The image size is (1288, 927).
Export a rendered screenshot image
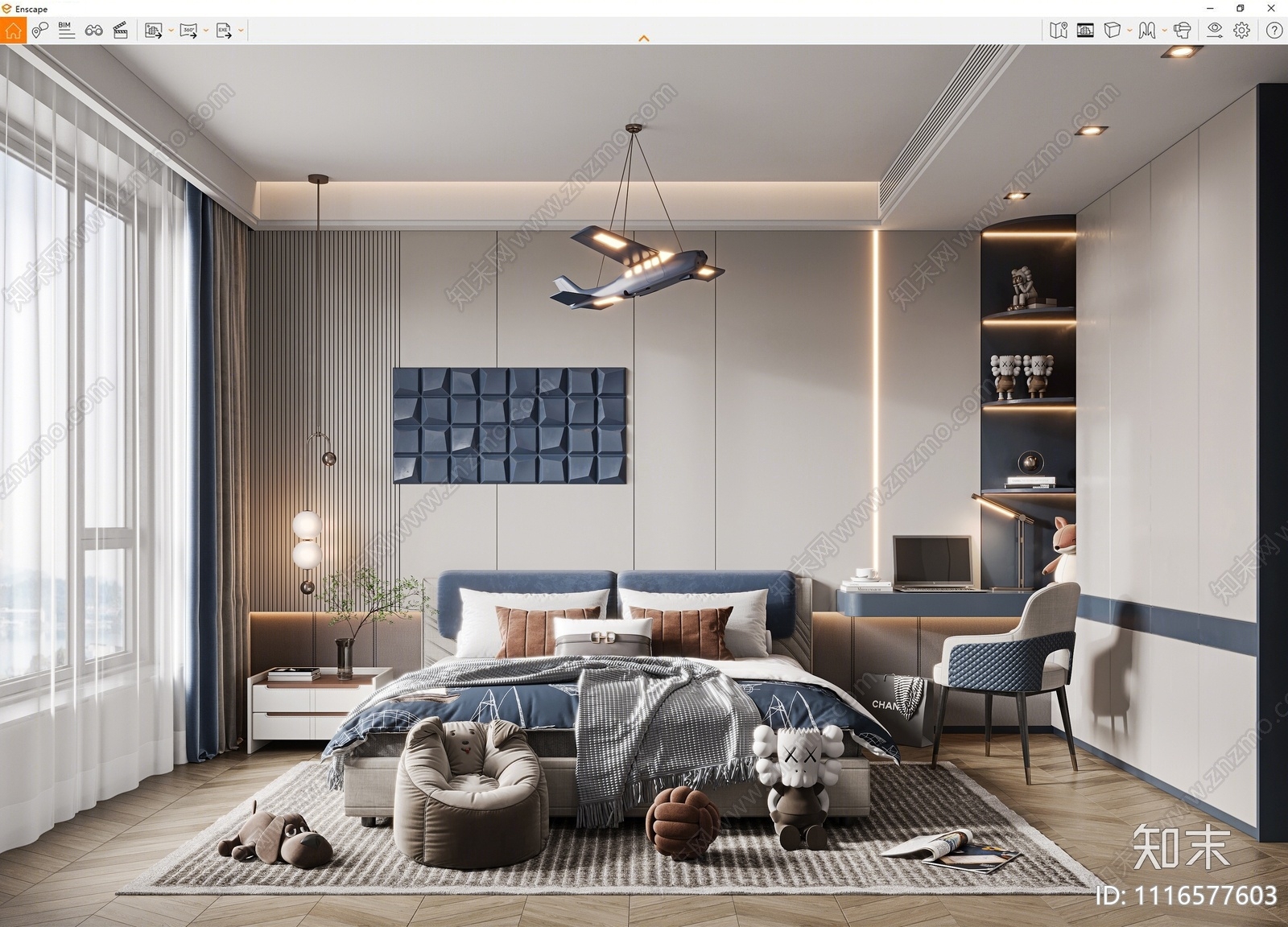pyautogui.click(x=153, y=31)
